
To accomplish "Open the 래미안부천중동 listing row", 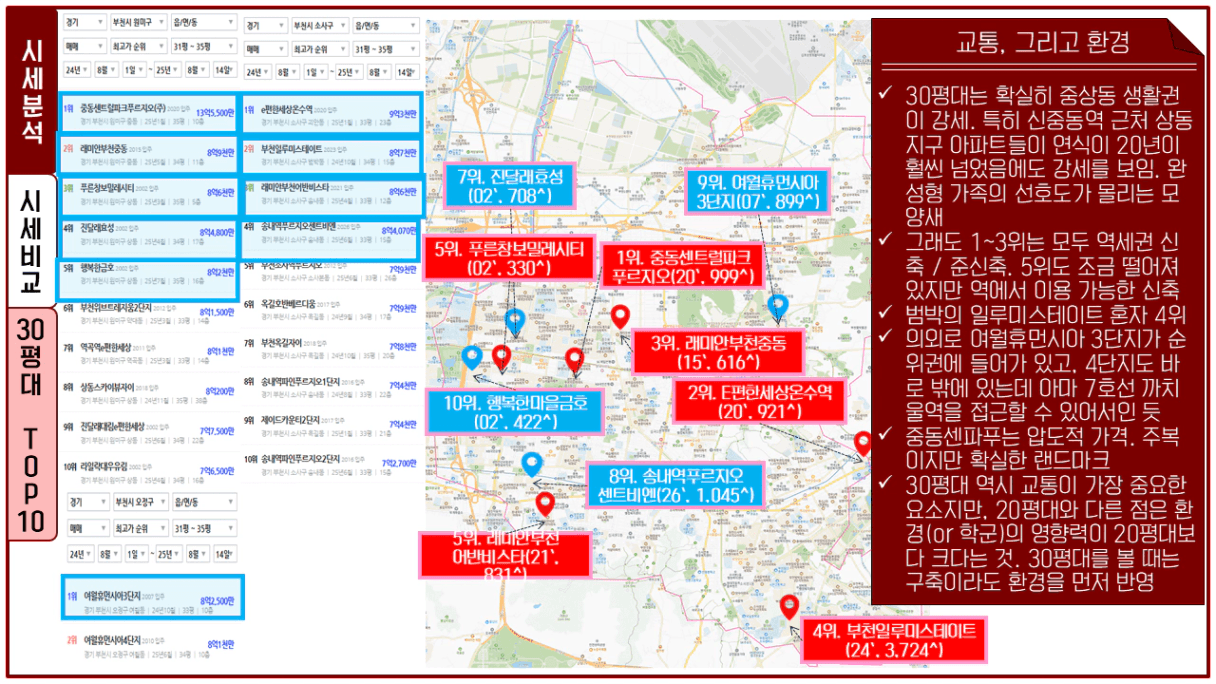I will (149, 152).
